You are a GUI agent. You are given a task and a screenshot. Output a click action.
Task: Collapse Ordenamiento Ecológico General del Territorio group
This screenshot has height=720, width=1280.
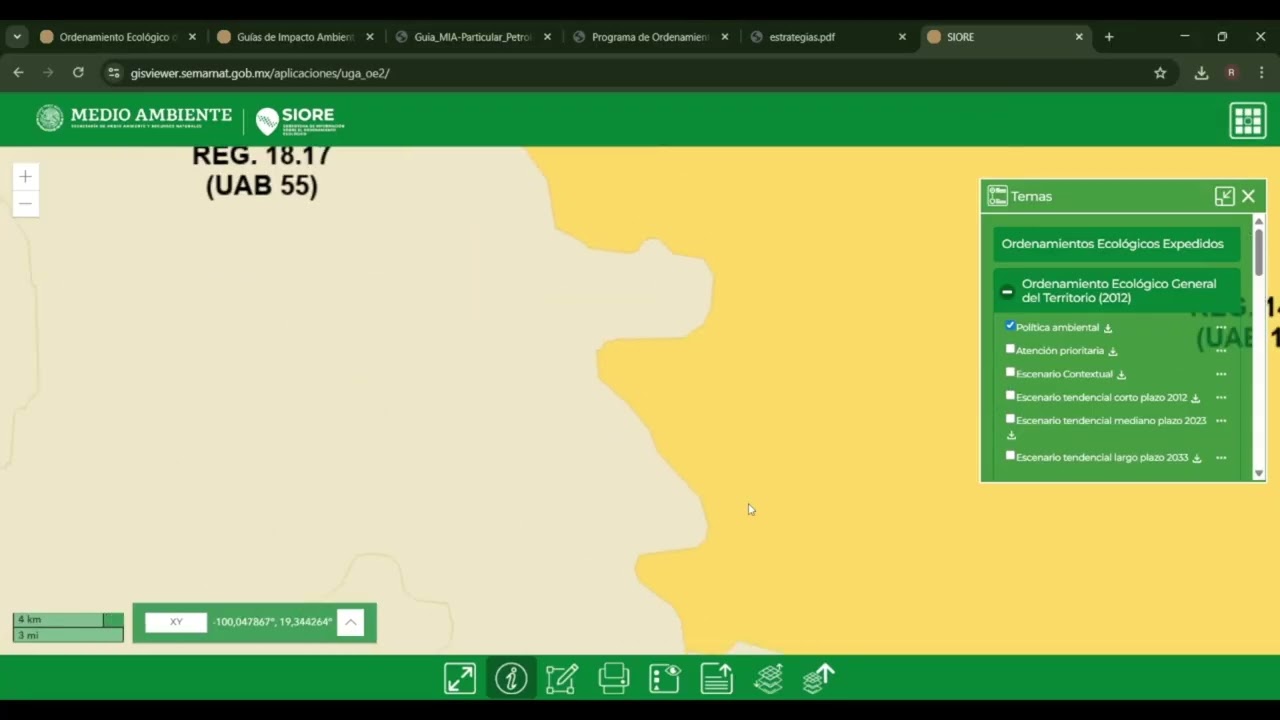click(x=1007, y=292)
